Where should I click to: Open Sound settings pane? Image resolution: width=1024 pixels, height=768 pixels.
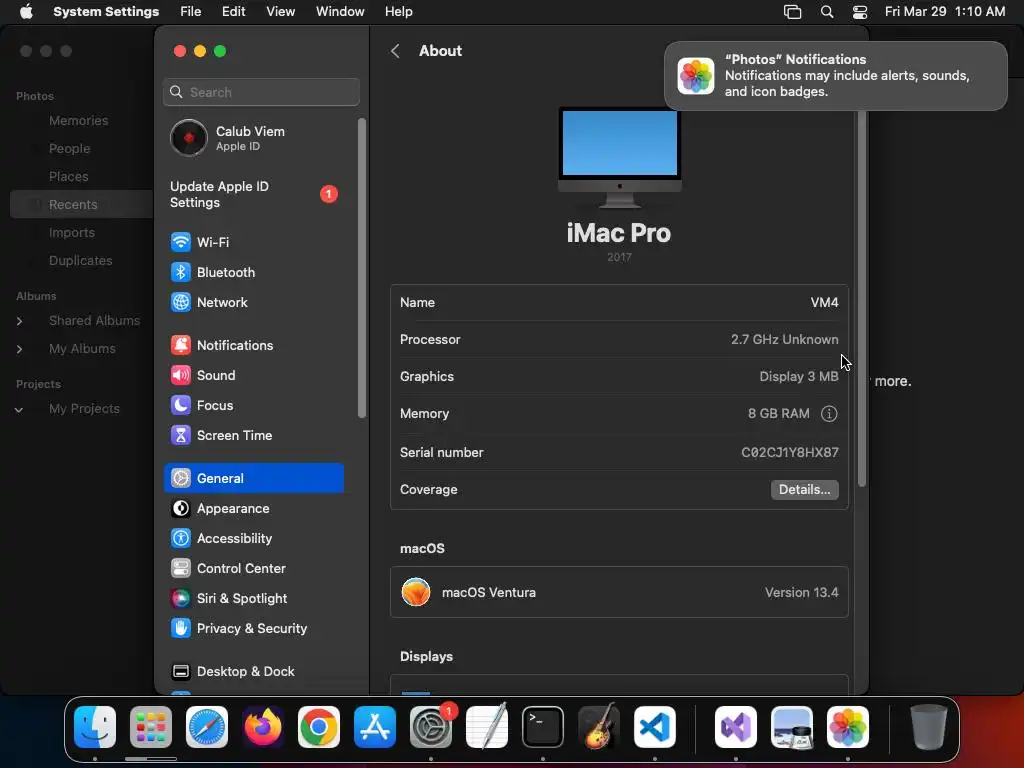(x=253, y=376)
